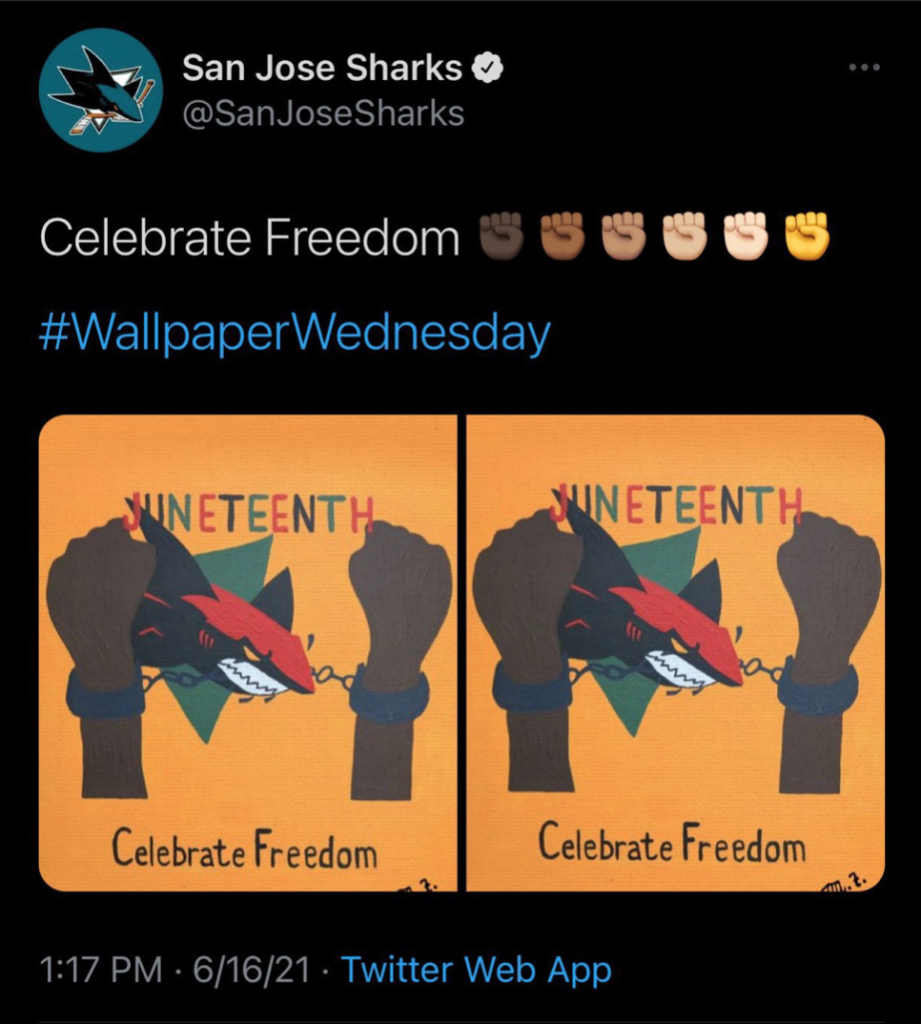Open the left Juneteenth wallpaper image
921x1024 pixels.
pos(247,652)
